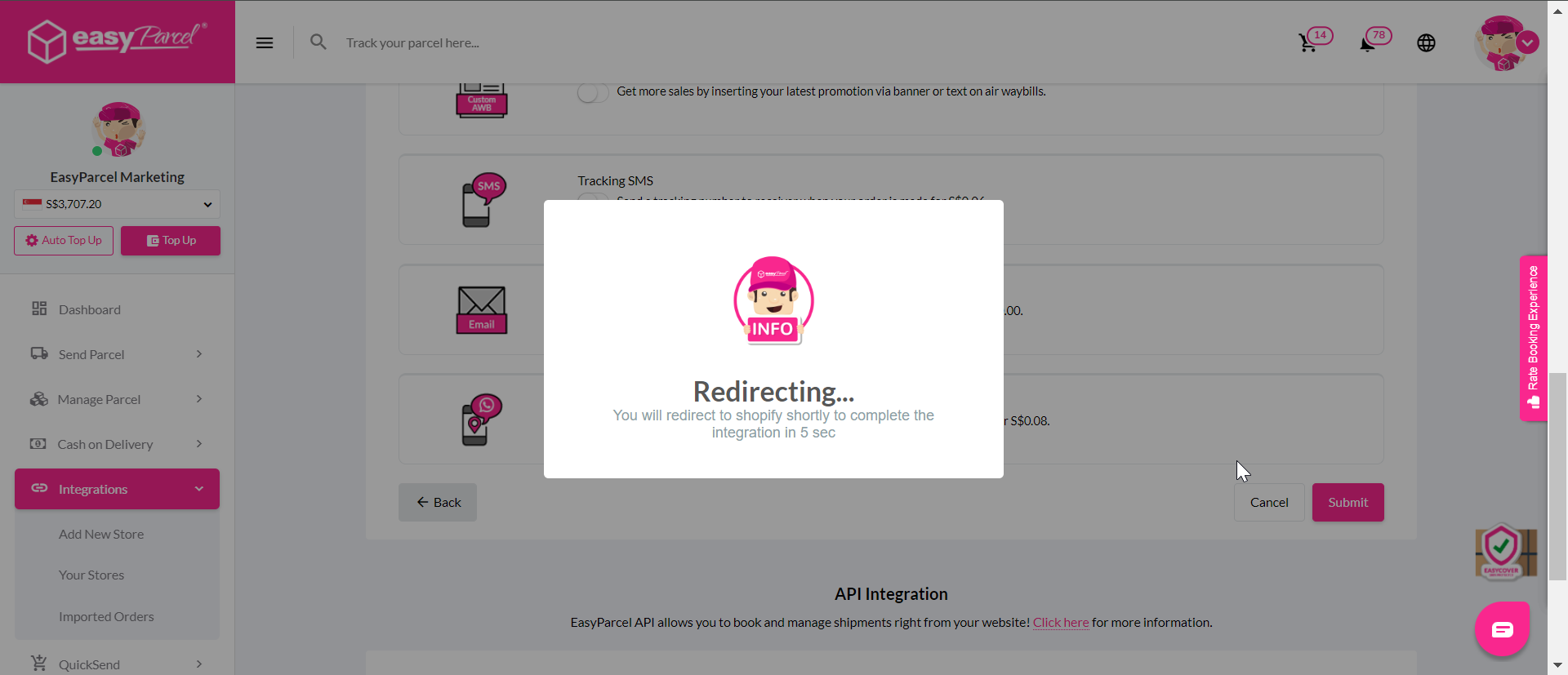Open the shopping cart icon

tap(1308, 42)
